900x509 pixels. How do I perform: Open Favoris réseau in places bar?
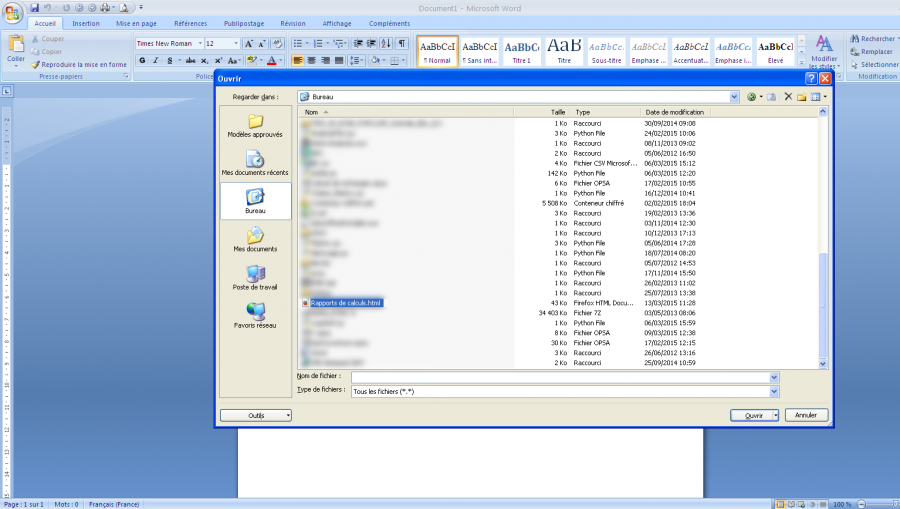(x=255, y=316)
